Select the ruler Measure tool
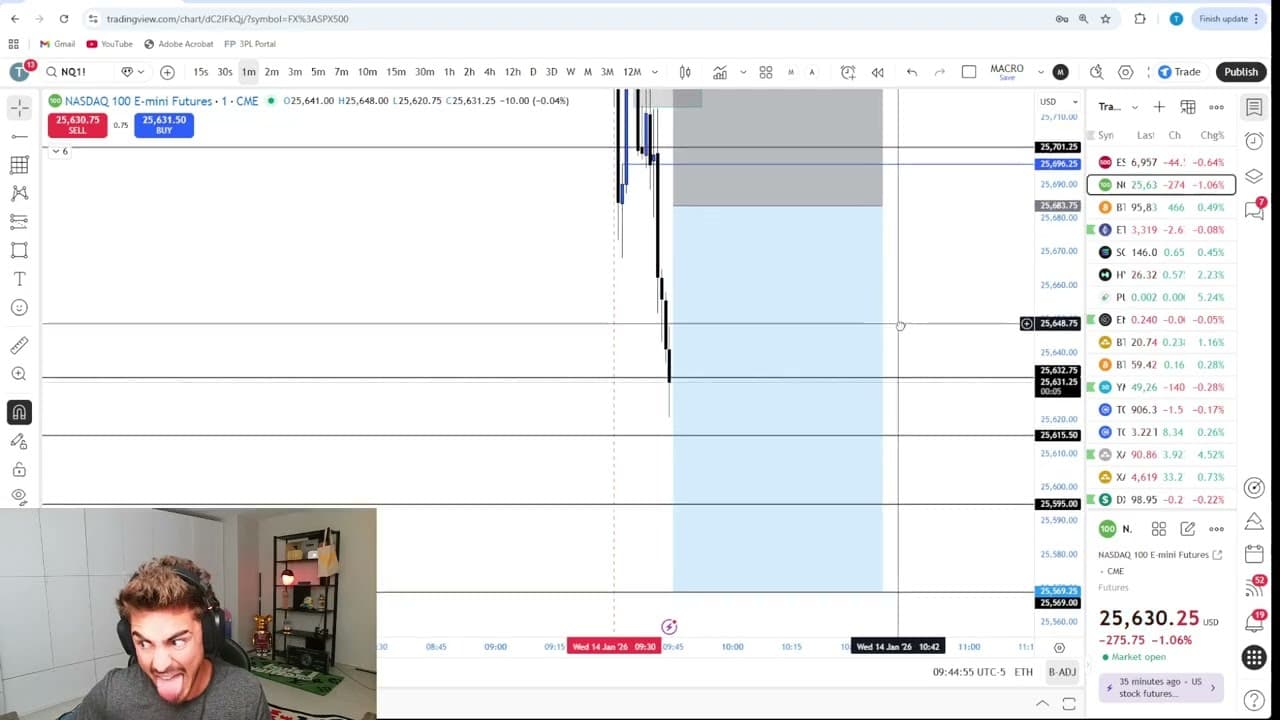Image resolution: width=1280 pixels, height=720 pixels. (x=19, y=345)
